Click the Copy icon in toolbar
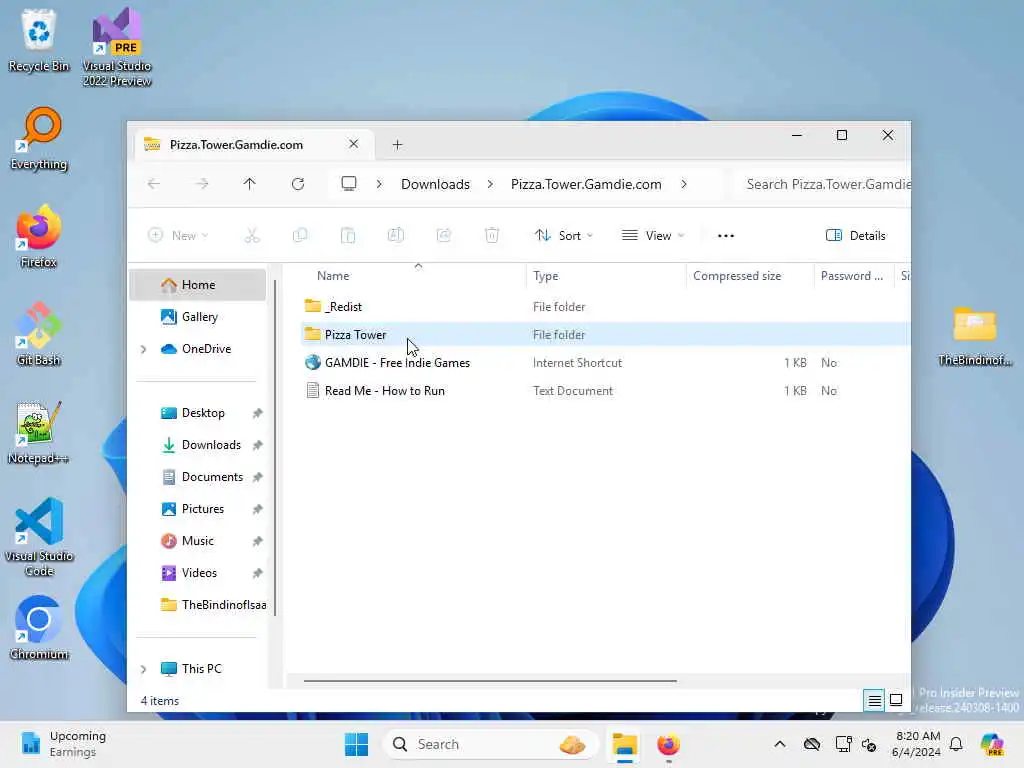 coord(300,236)
